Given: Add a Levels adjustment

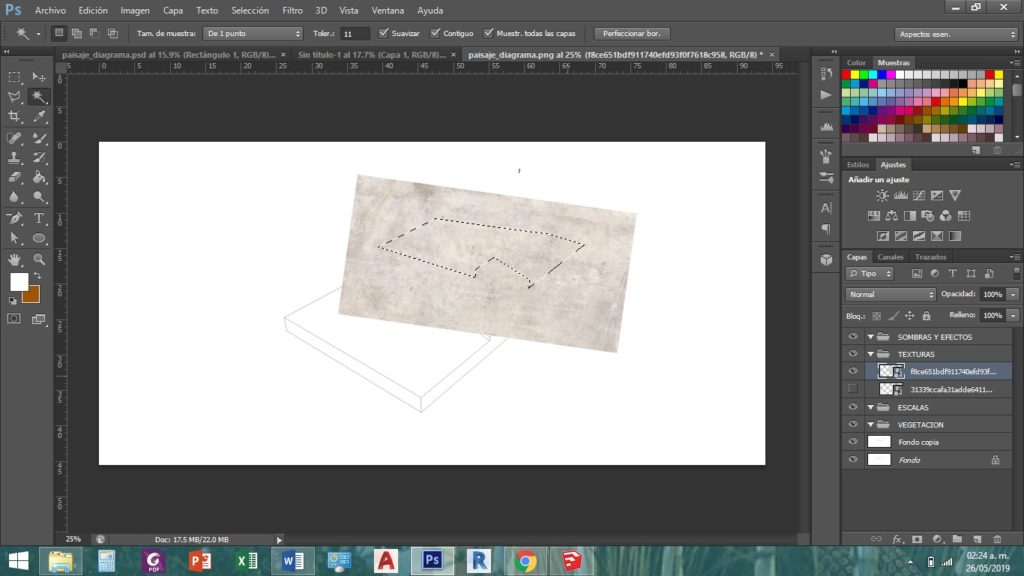Looking at the screenshot, I should pos(901,195).
